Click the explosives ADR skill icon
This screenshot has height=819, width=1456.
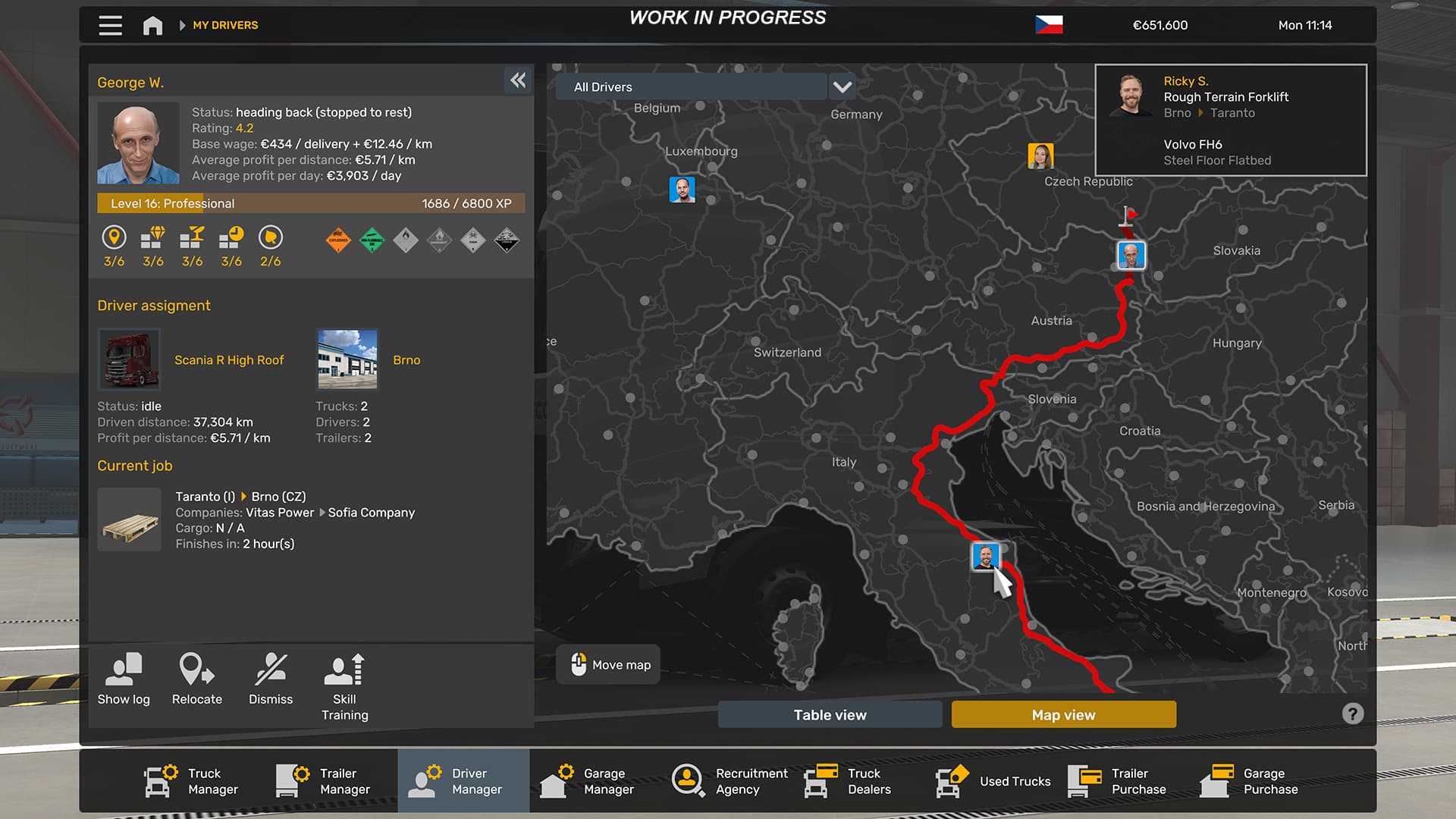(338, 240)
